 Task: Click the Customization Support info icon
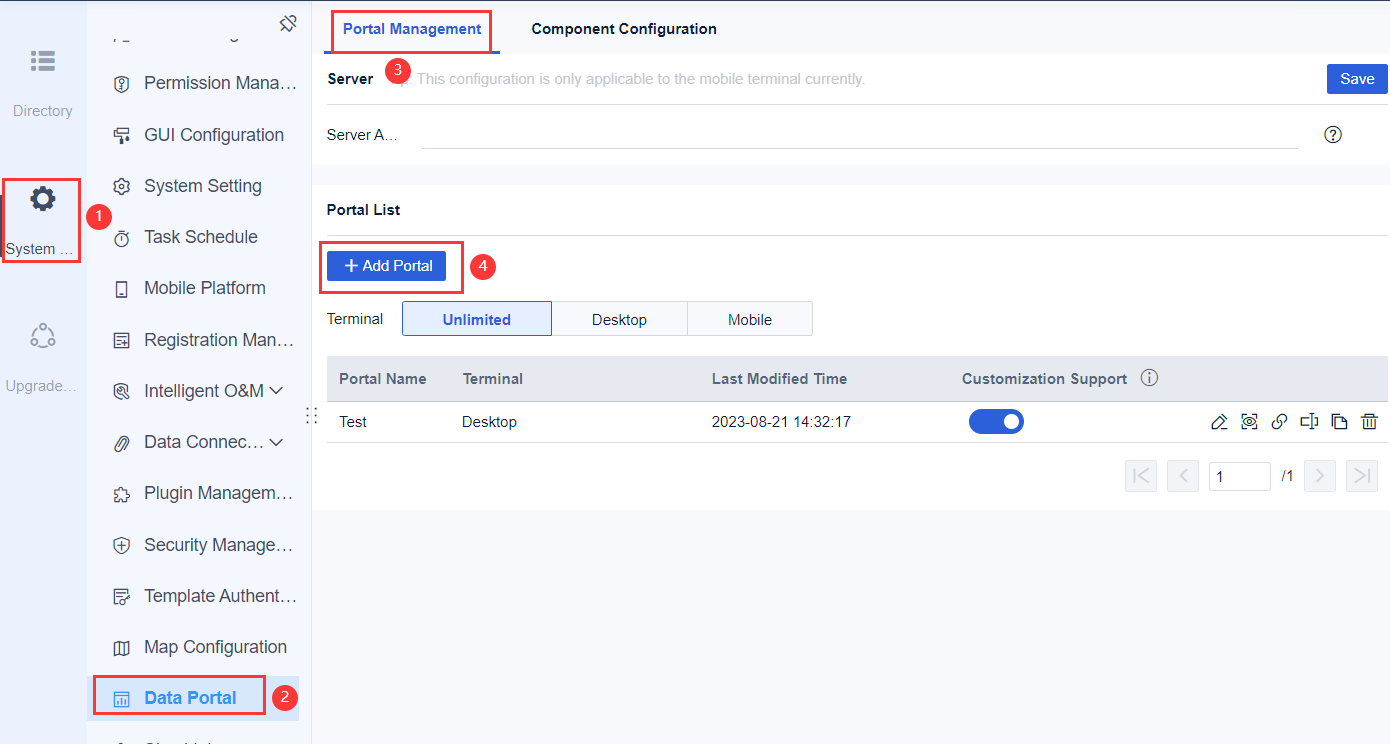coord(1148,378)
